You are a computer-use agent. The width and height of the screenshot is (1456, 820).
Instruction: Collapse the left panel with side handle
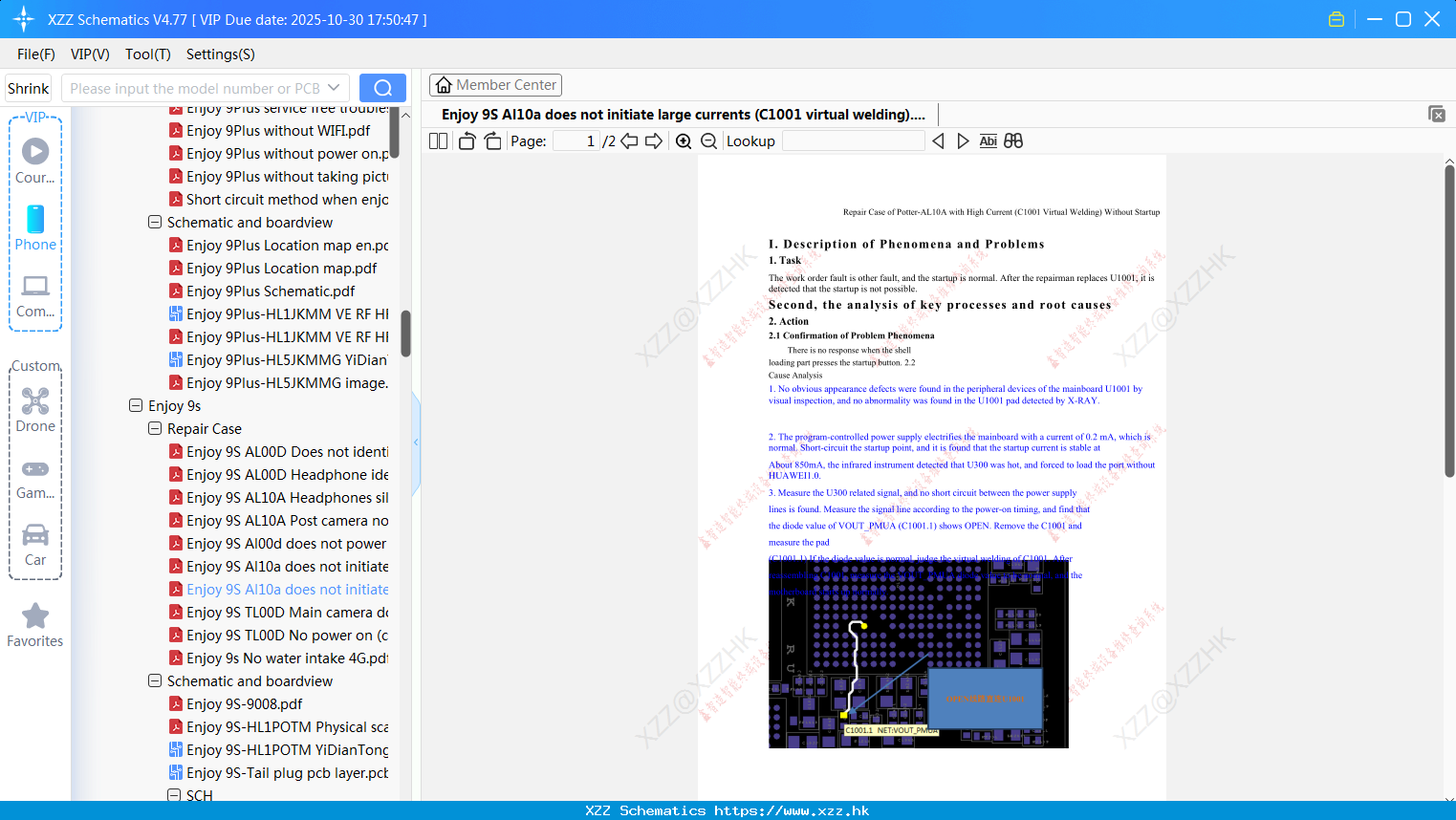pos(416,442)
